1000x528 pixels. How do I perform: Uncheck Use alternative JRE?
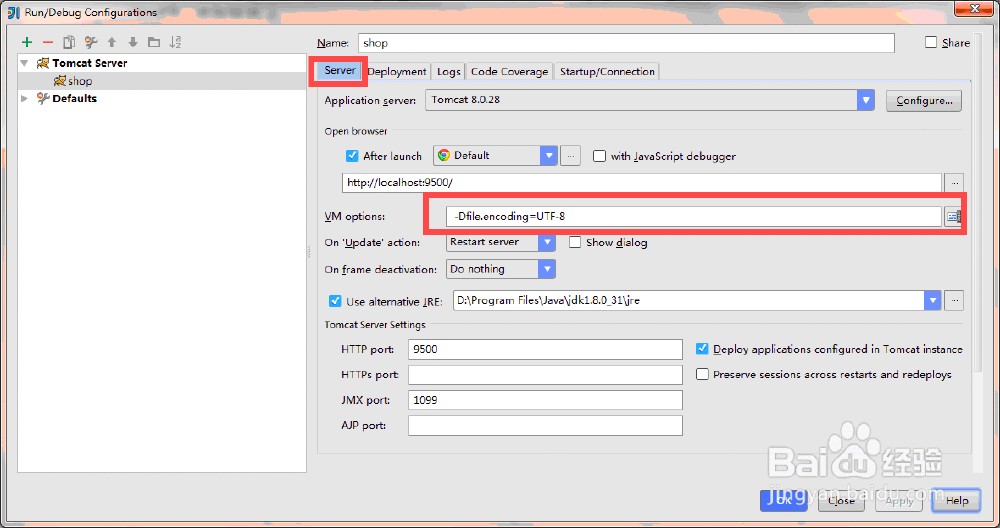(335, 300)
